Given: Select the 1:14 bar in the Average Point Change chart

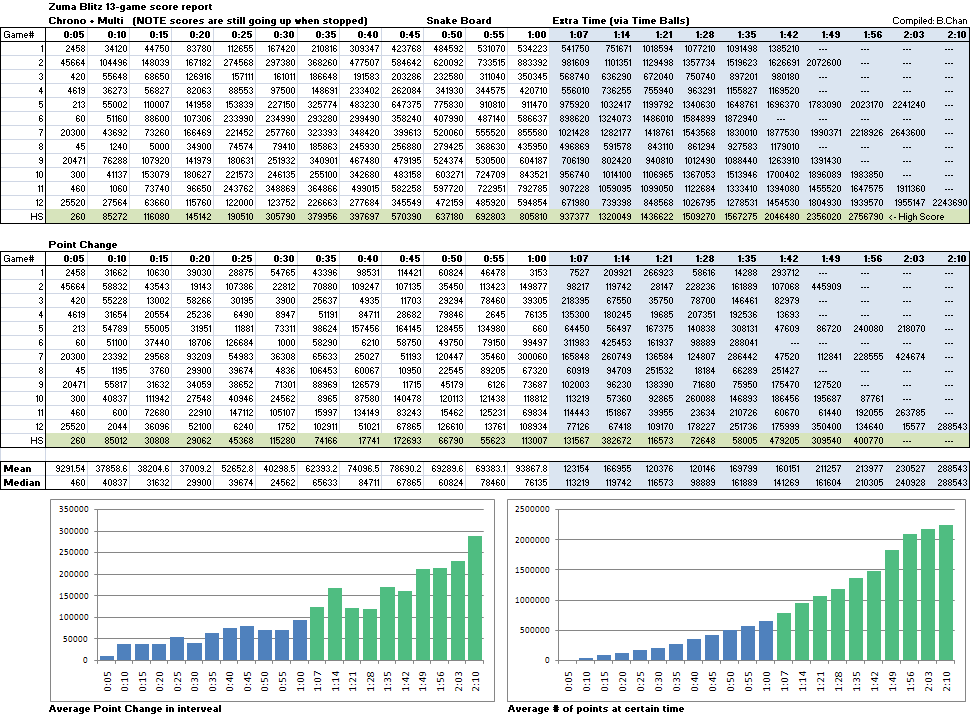Looking at the screenshot, I should tap(335, 624).
